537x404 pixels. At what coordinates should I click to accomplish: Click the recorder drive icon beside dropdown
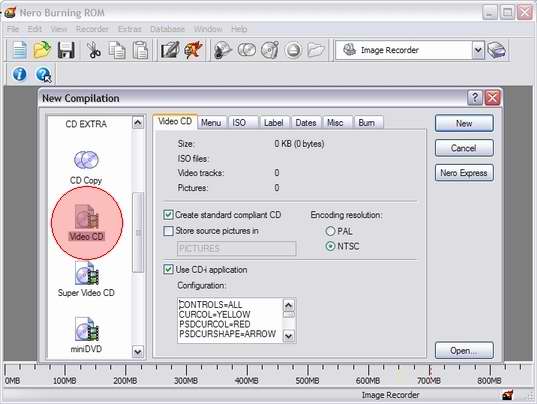click(497, 50)
